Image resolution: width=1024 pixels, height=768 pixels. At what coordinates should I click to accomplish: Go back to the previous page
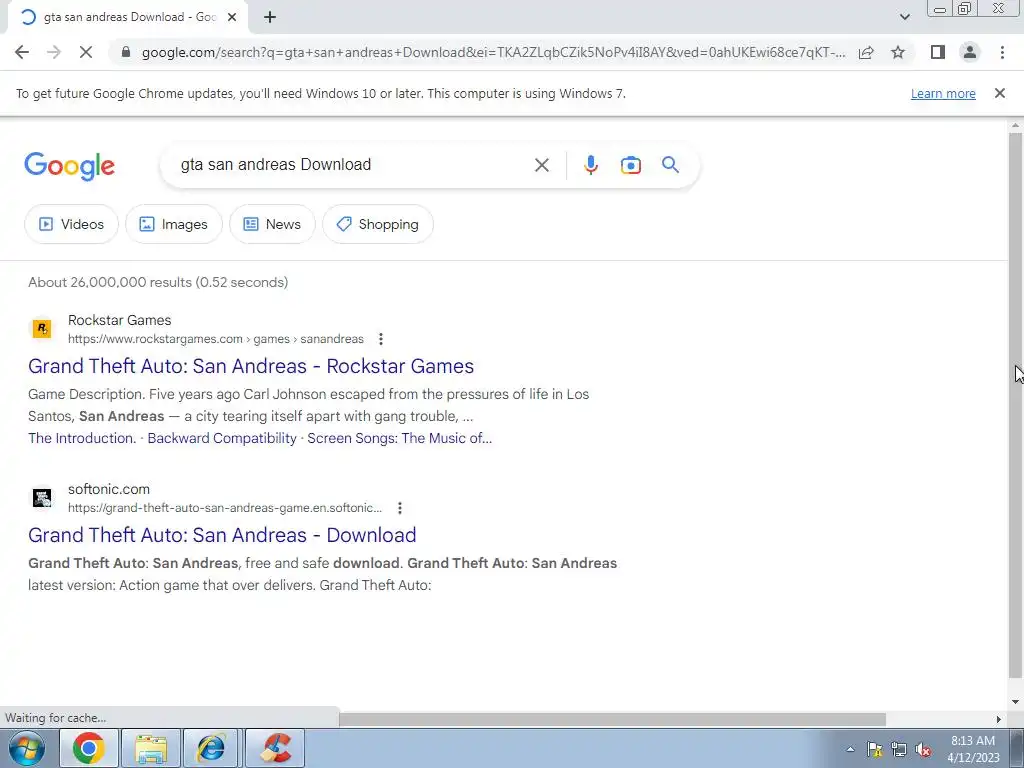(22, 52)
